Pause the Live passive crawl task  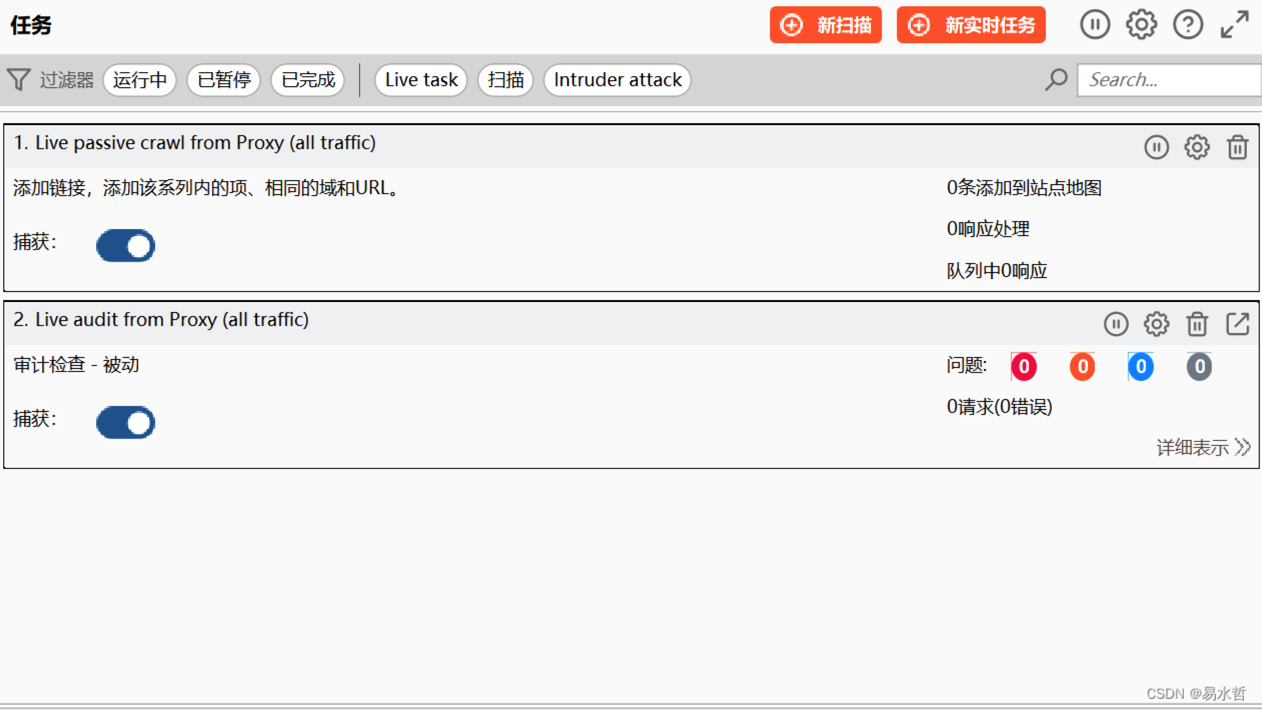[x=1156, y=147]
